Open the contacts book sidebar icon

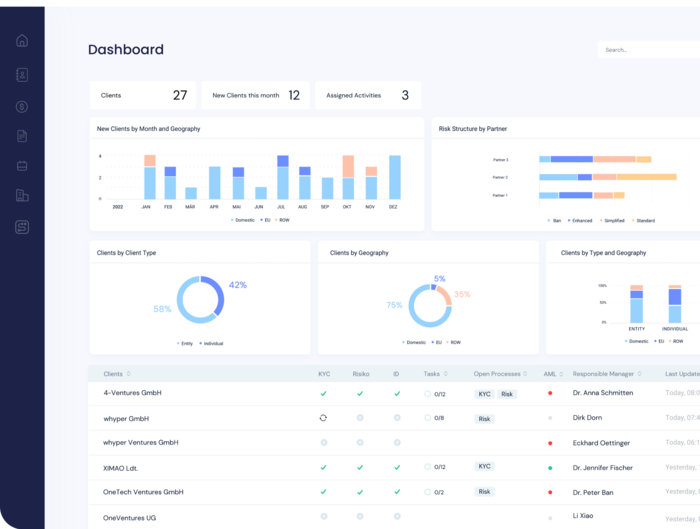coord(22,75)
